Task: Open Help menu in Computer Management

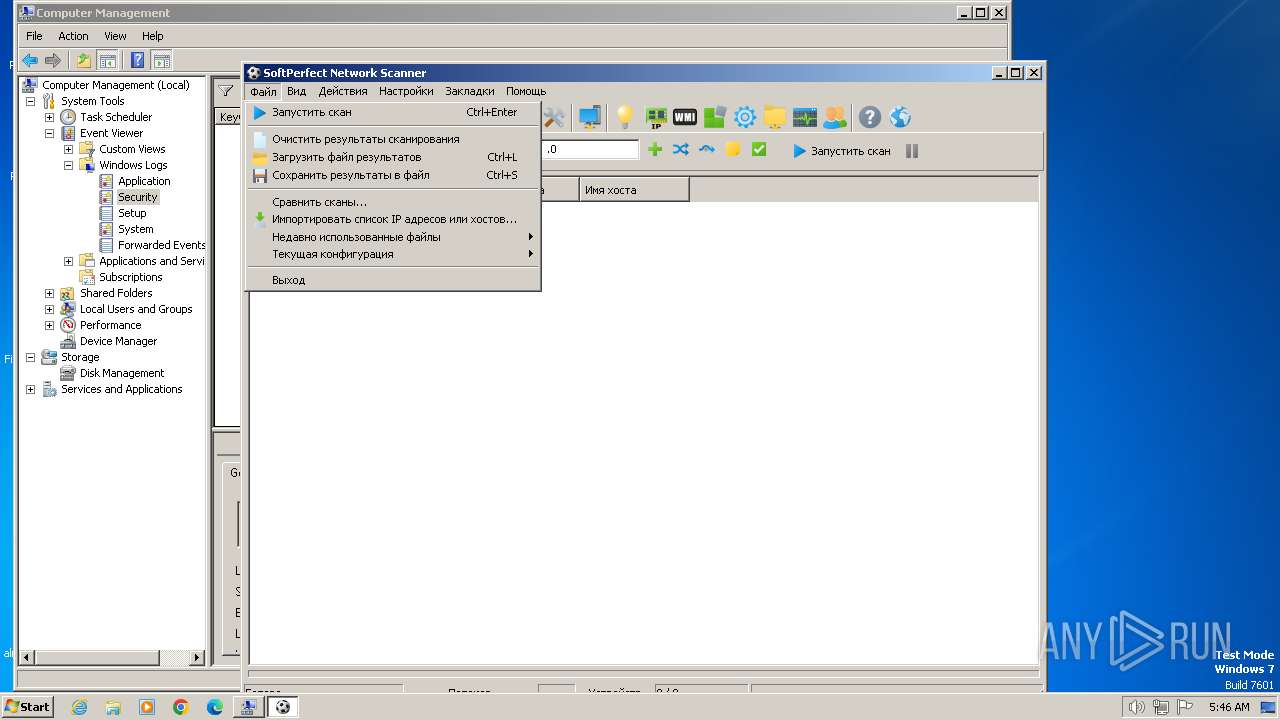Action: tap(152, 36)
